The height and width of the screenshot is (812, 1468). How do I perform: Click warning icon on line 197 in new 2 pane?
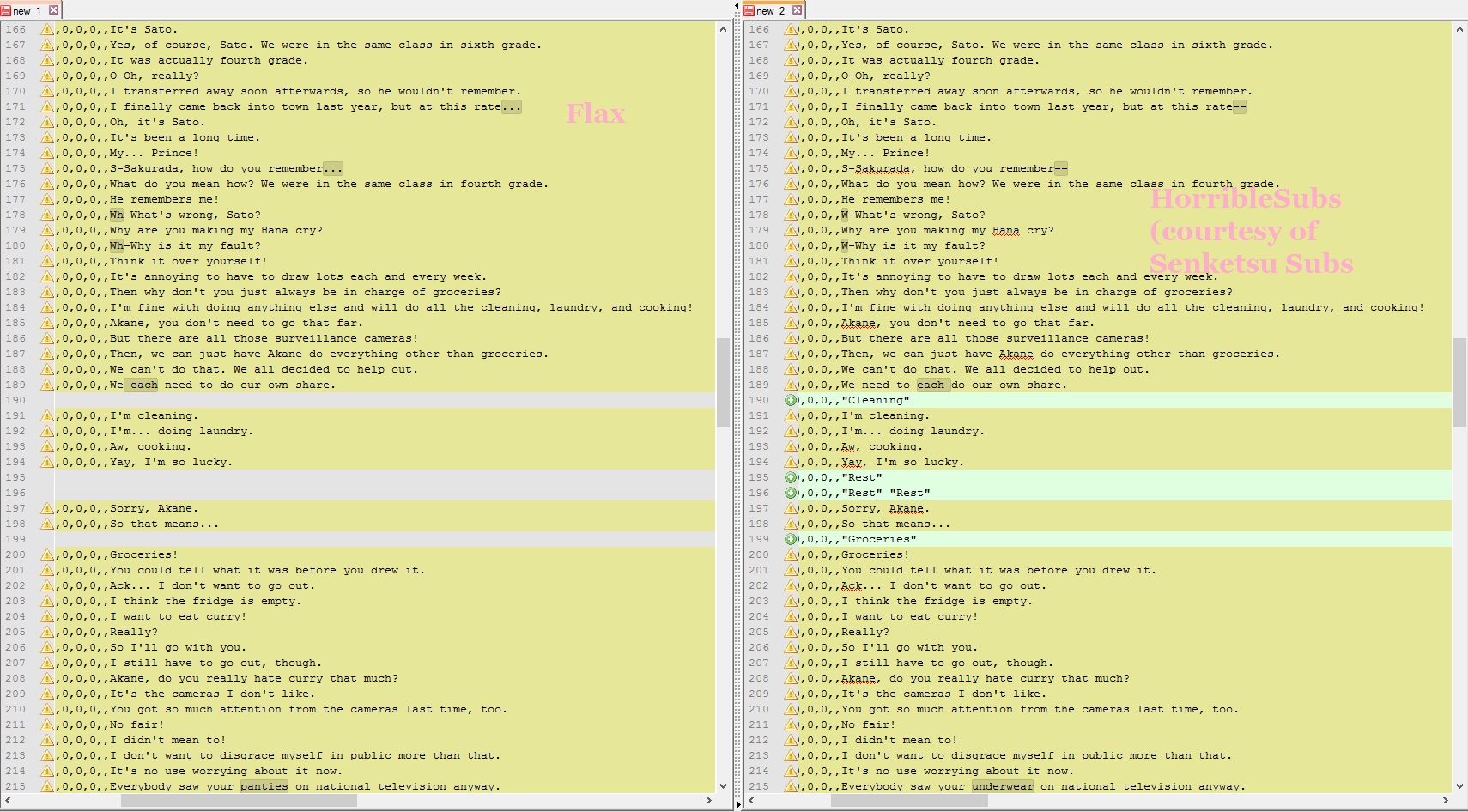[791, 508]
